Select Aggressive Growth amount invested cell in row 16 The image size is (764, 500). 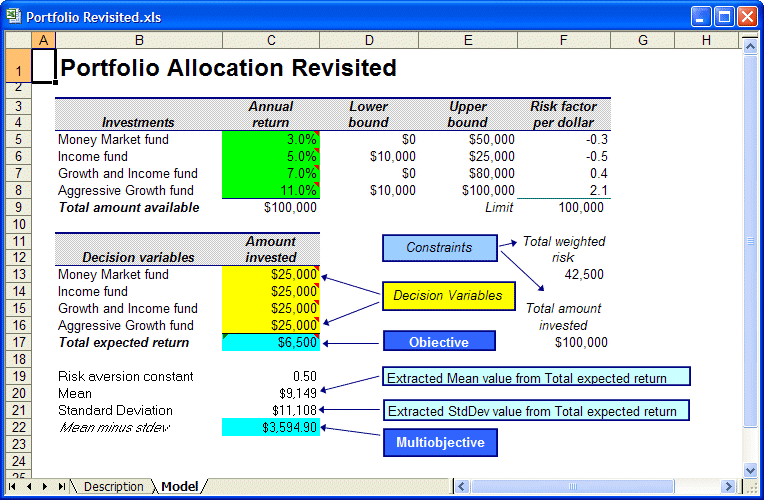tap(271, 325)
